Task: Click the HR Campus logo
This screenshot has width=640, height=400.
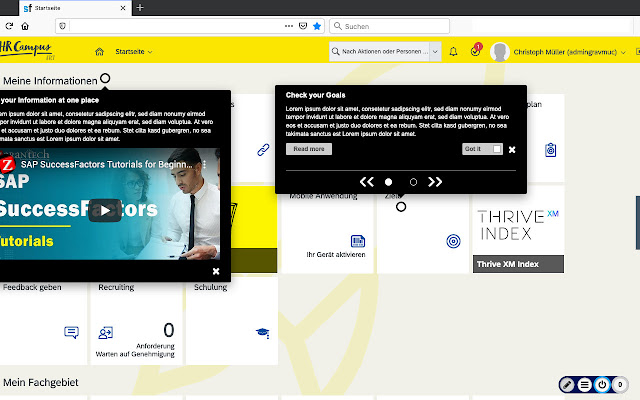Action: click(x=27, y=50)
